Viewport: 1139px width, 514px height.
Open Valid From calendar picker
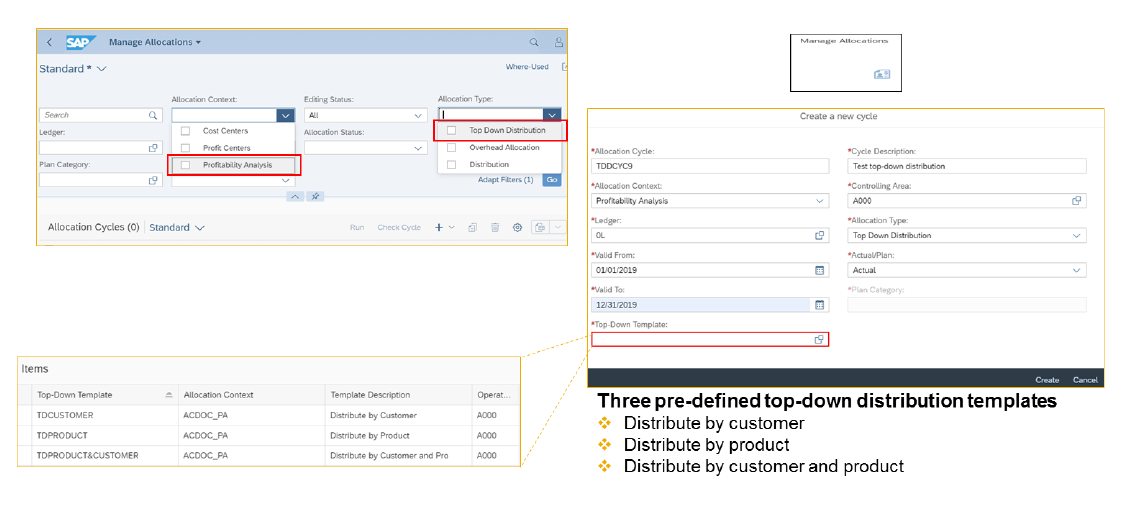tap(819, 270)
